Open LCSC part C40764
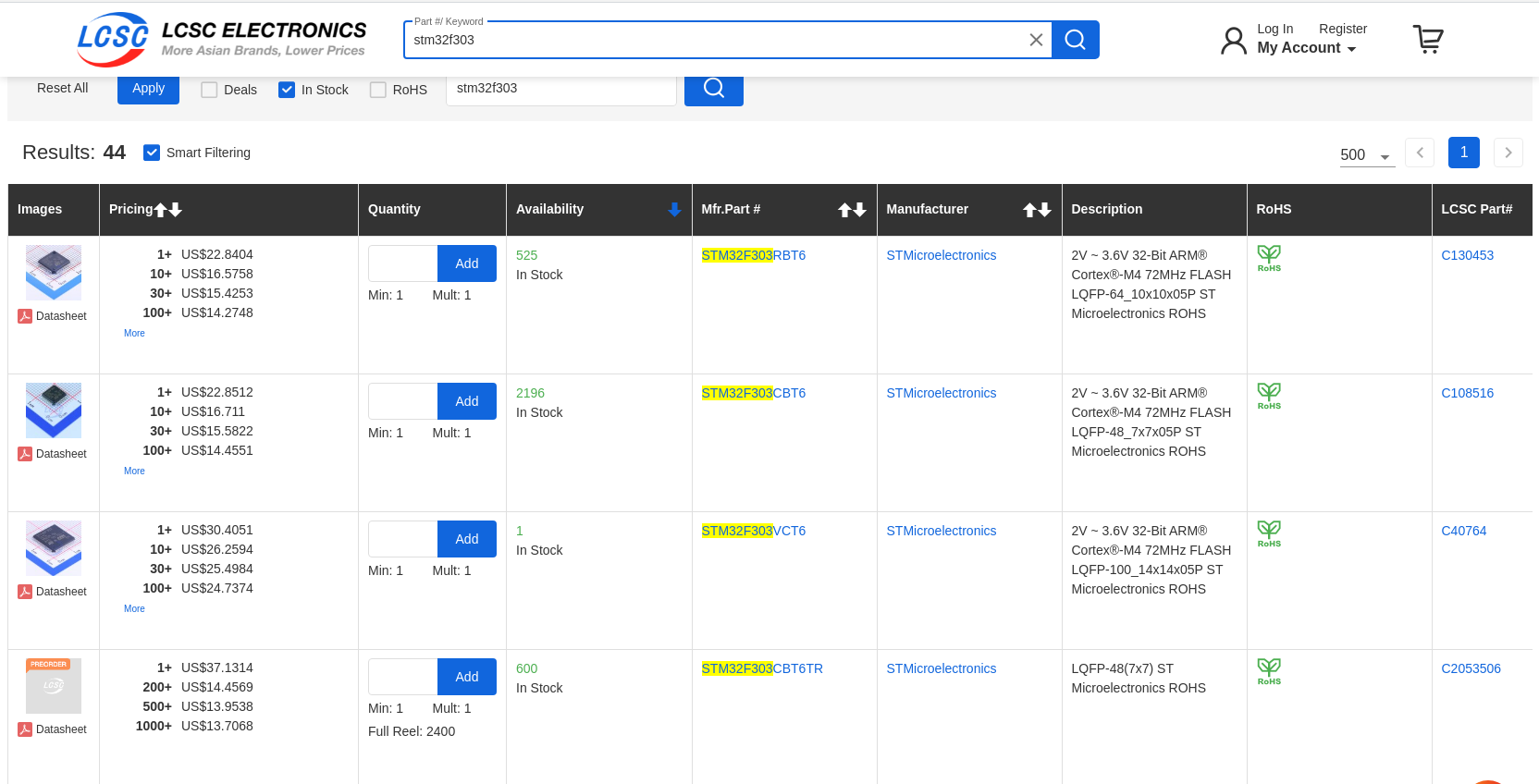This screenshot has width=1539, height=784. pos(1463,531)
